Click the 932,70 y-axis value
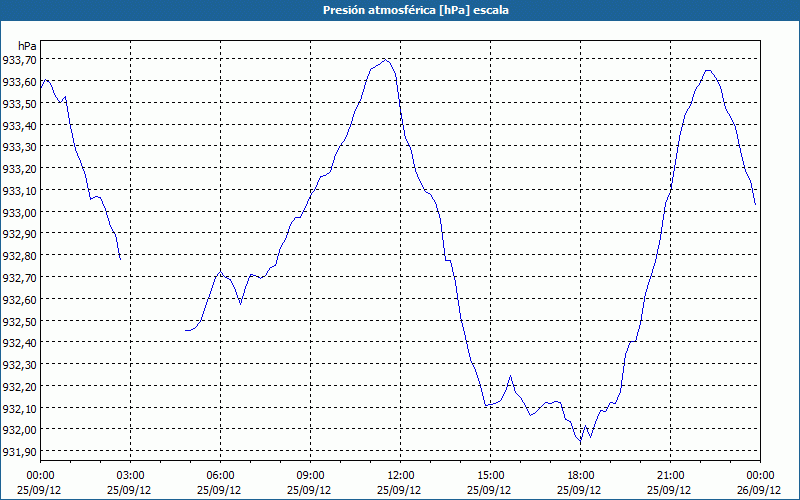 [19, 277]
